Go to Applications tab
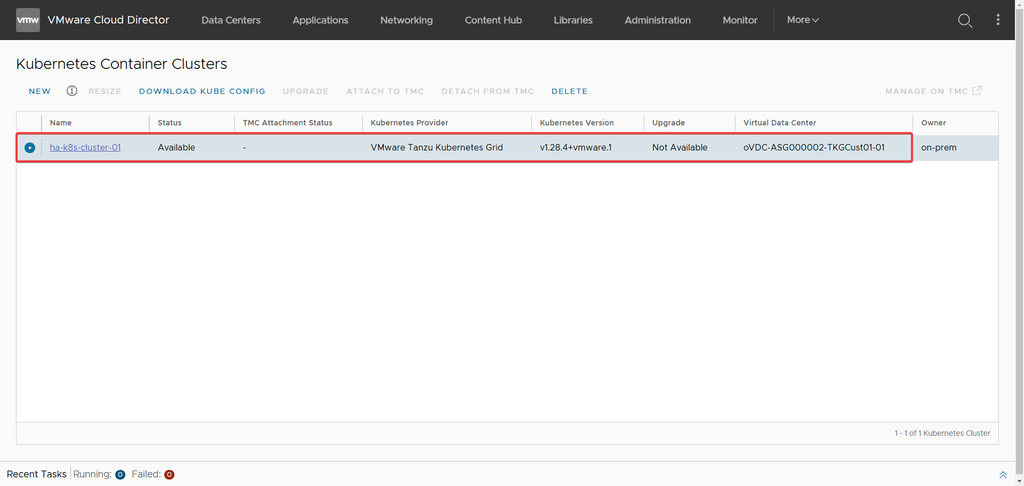Viewport: 1024px width, 486px height. (320, 20)
